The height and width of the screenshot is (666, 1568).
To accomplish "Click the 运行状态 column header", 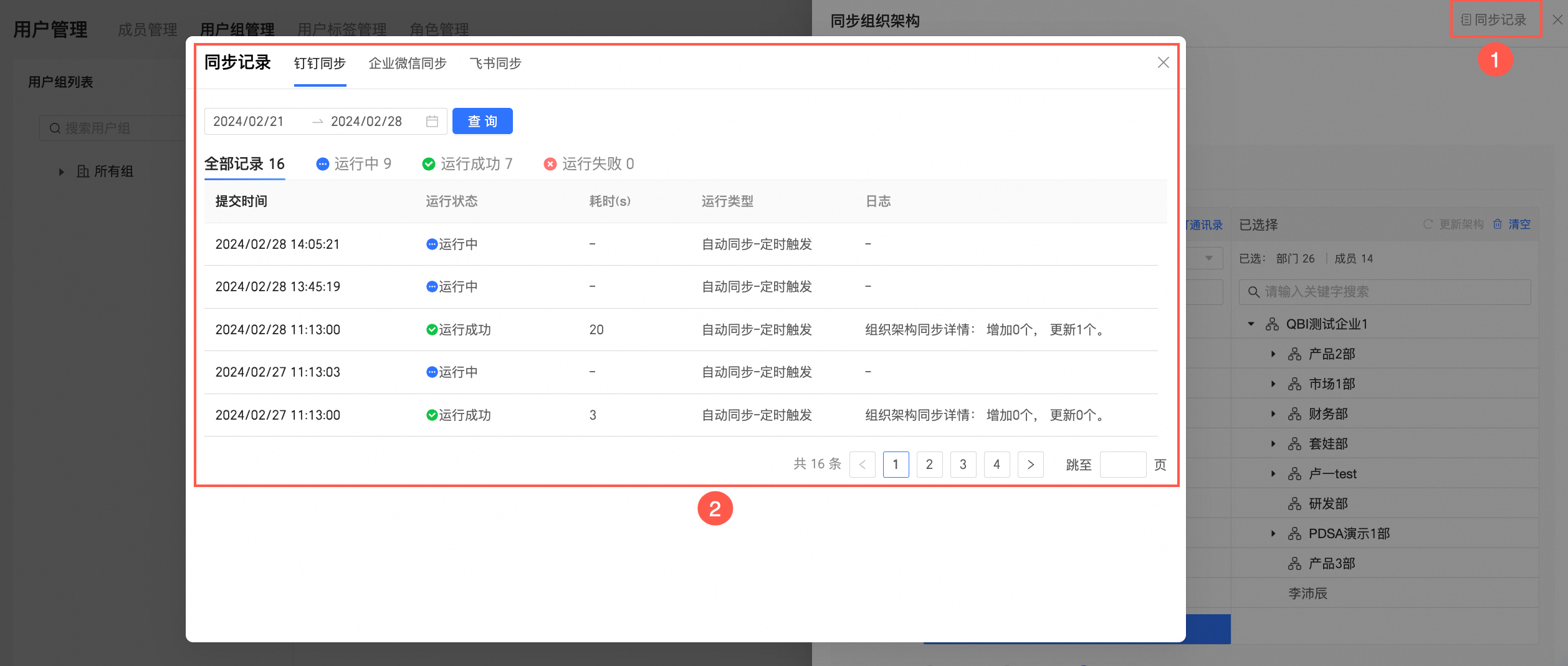I will click(x=452, y=201).
